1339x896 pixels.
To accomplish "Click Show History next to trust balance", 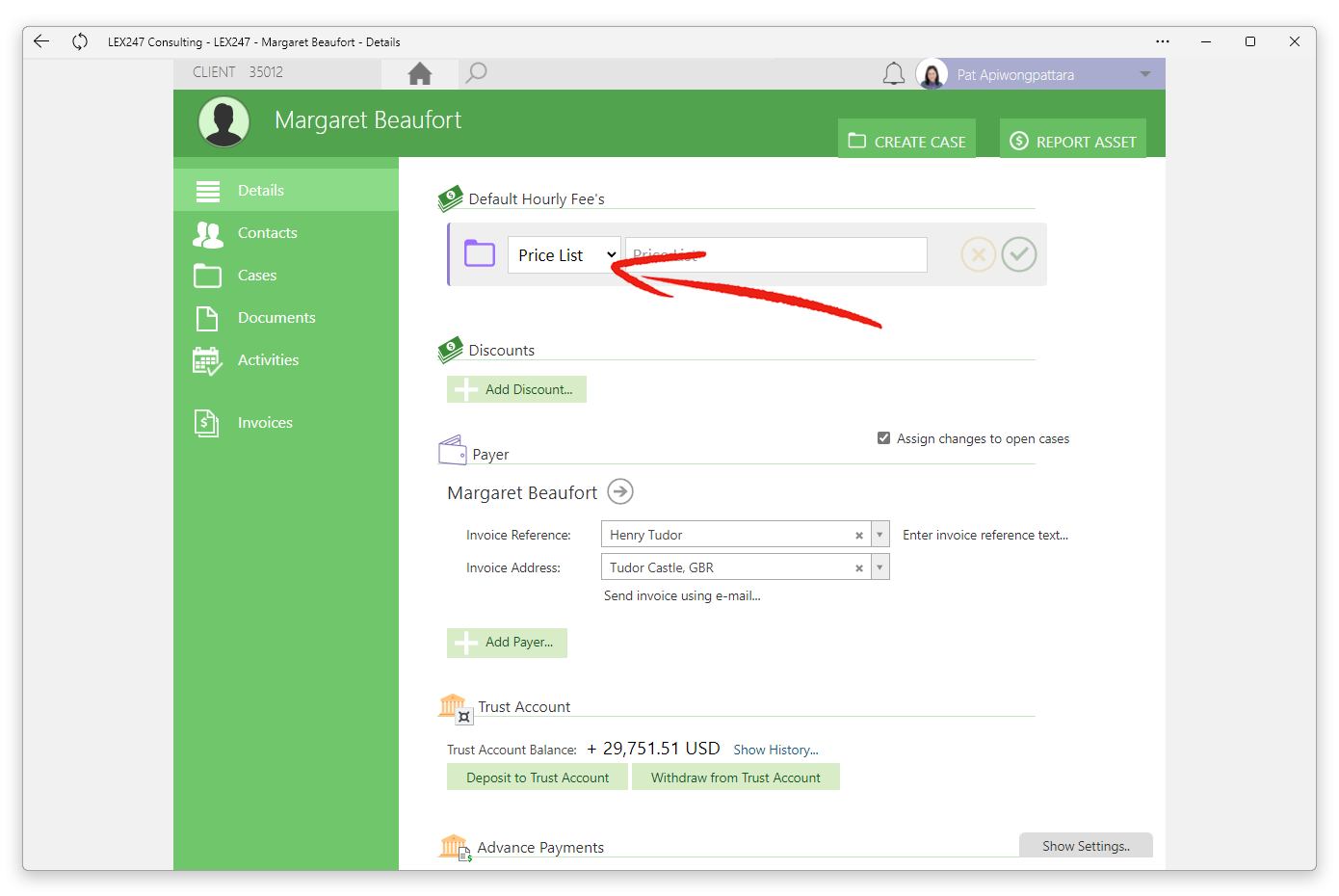I will tap(775, 749).
